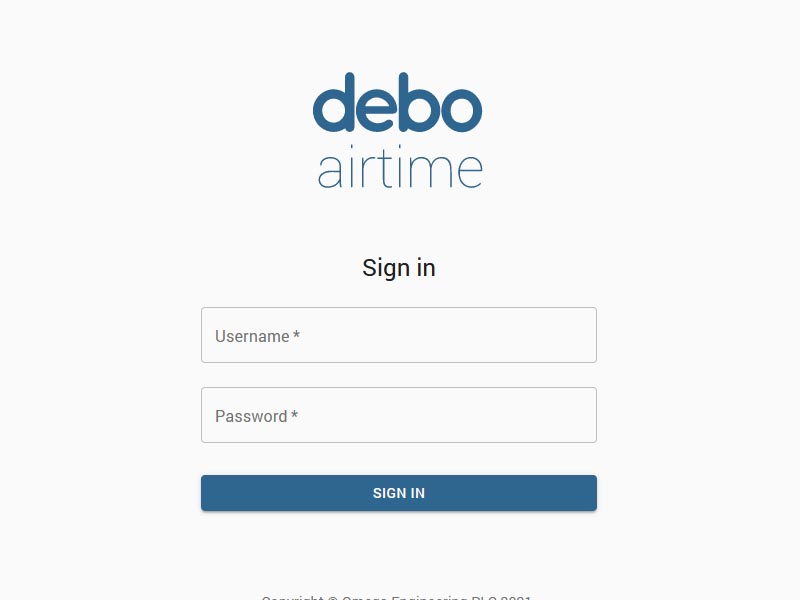Click the right end of Username box
The image size is (800, 600).
(585, 336)
